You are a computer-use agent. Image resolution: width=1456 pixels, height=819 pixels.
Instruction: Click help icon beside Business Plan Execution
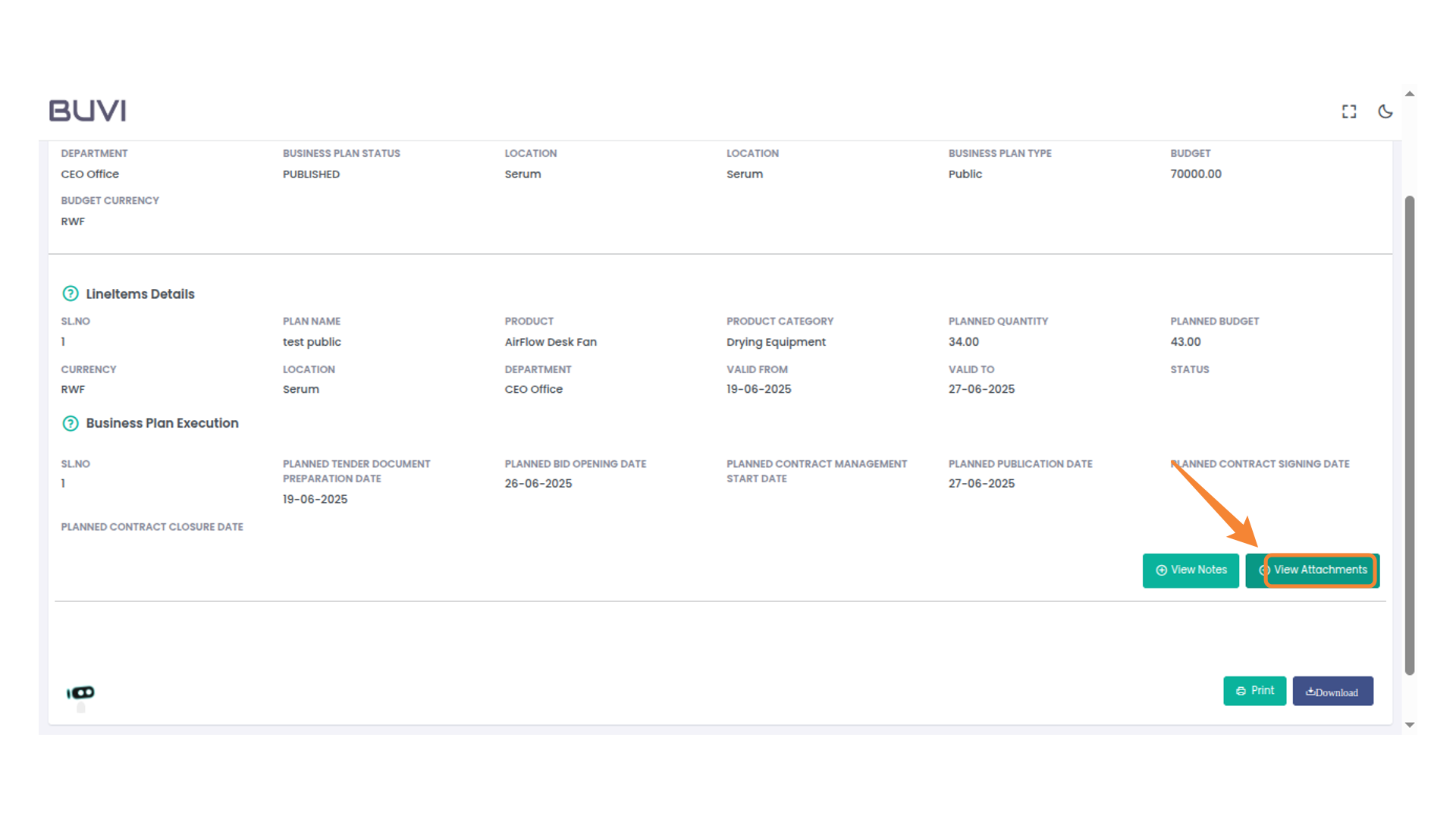click(x=71, y=423)
